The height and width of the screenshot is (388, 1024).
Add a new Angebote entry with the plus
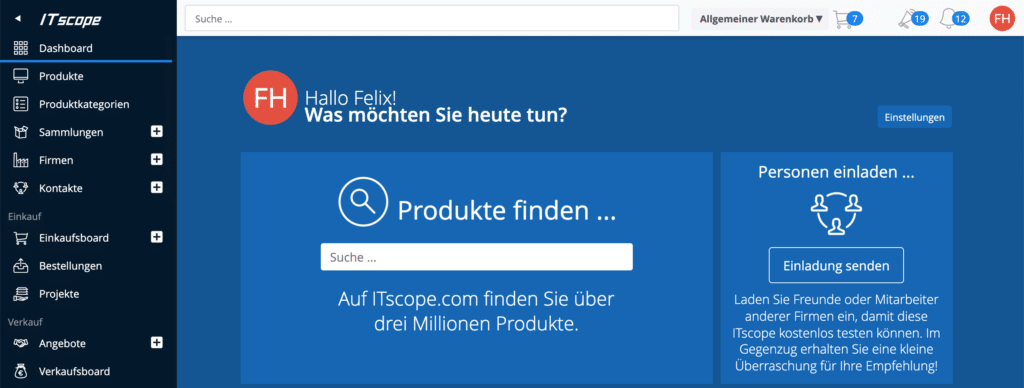click(157, 342)
